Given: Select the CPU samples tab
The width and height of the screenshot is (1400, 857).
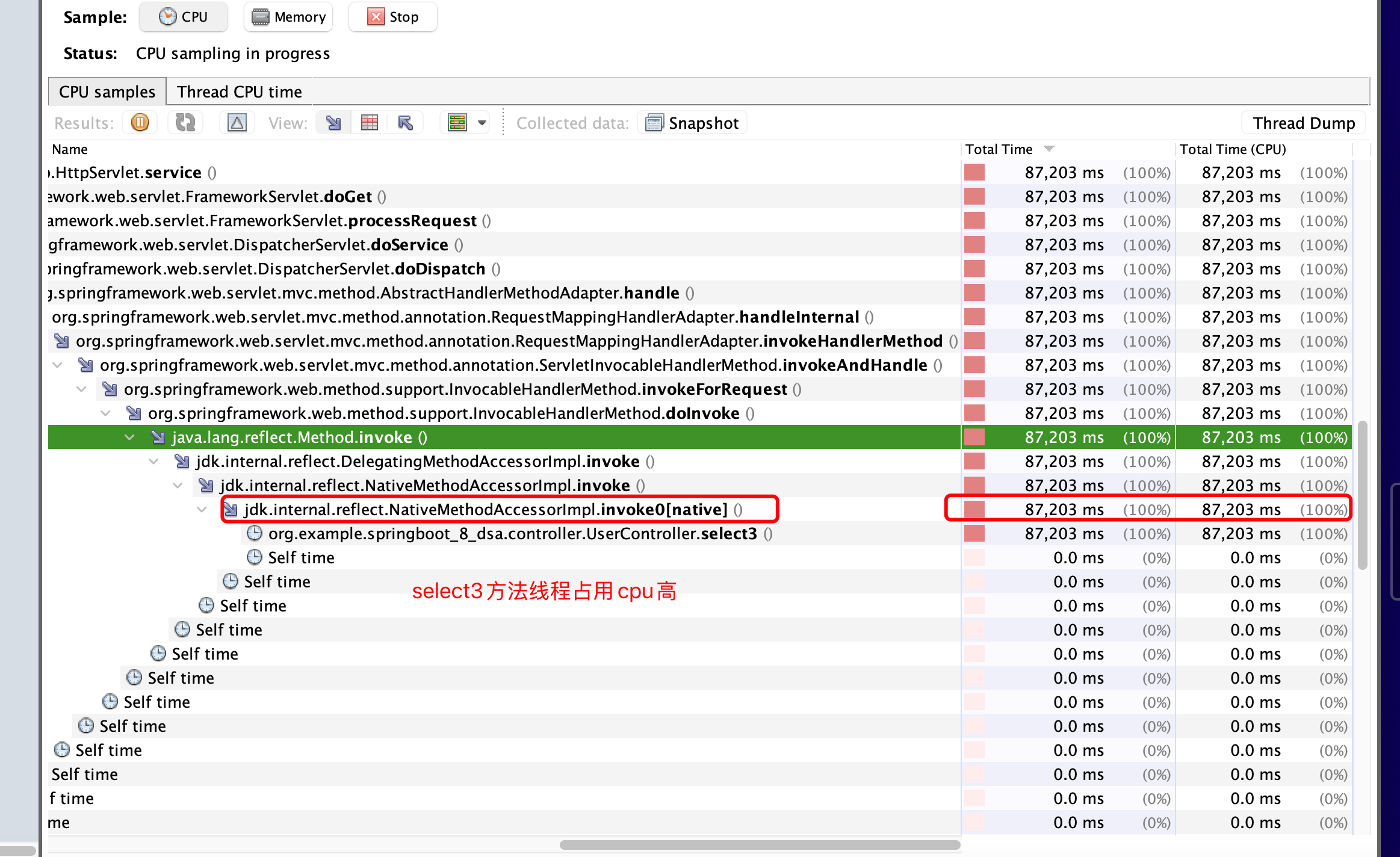Looking at the screenshot, I should click(107, 91).
